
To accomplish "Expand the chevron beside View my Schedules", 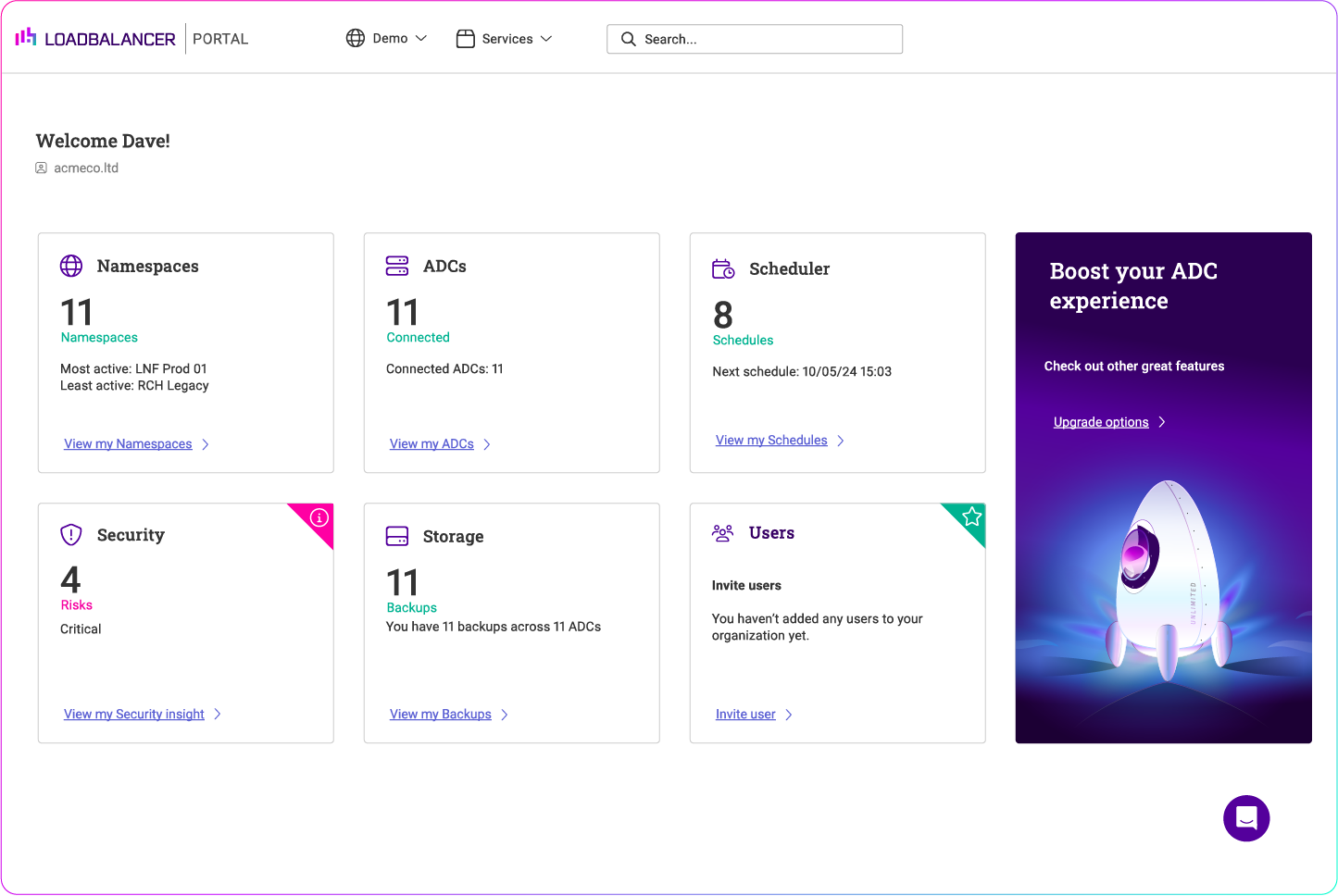I will pyautogui.click(x=842, y=440).
